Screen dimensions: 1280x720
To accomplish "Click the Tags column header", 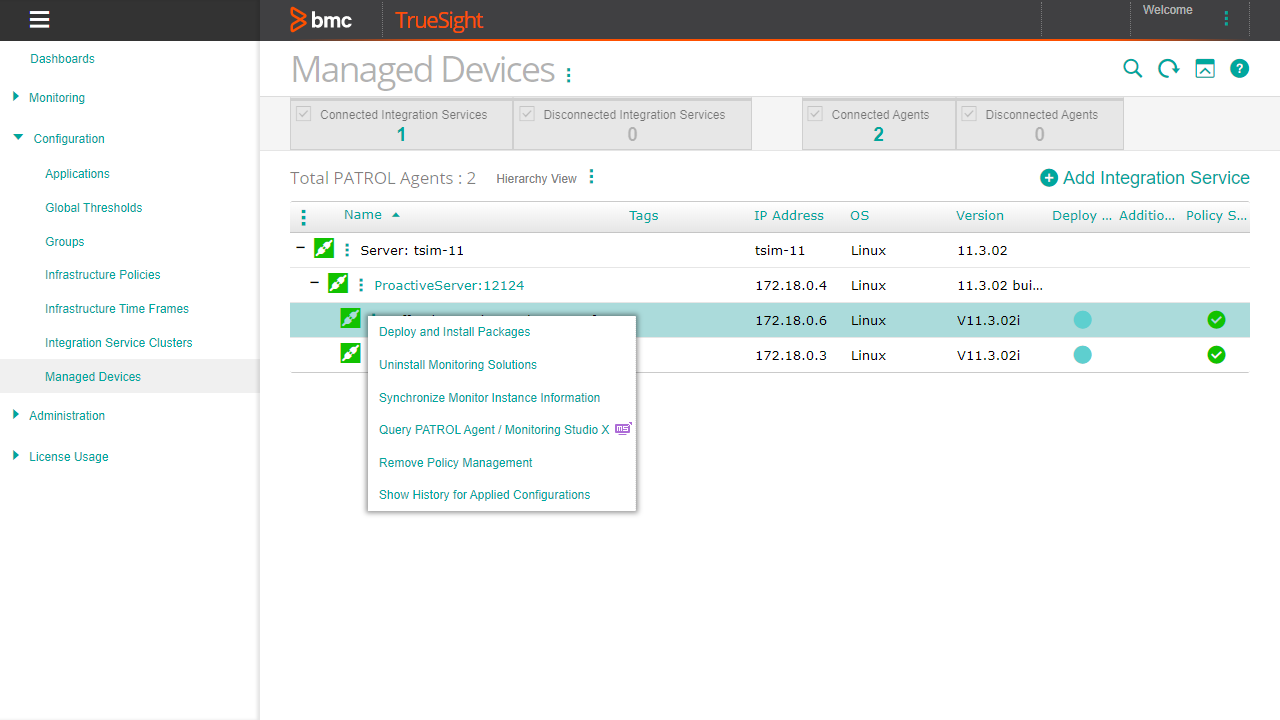I will coord(644,215).
